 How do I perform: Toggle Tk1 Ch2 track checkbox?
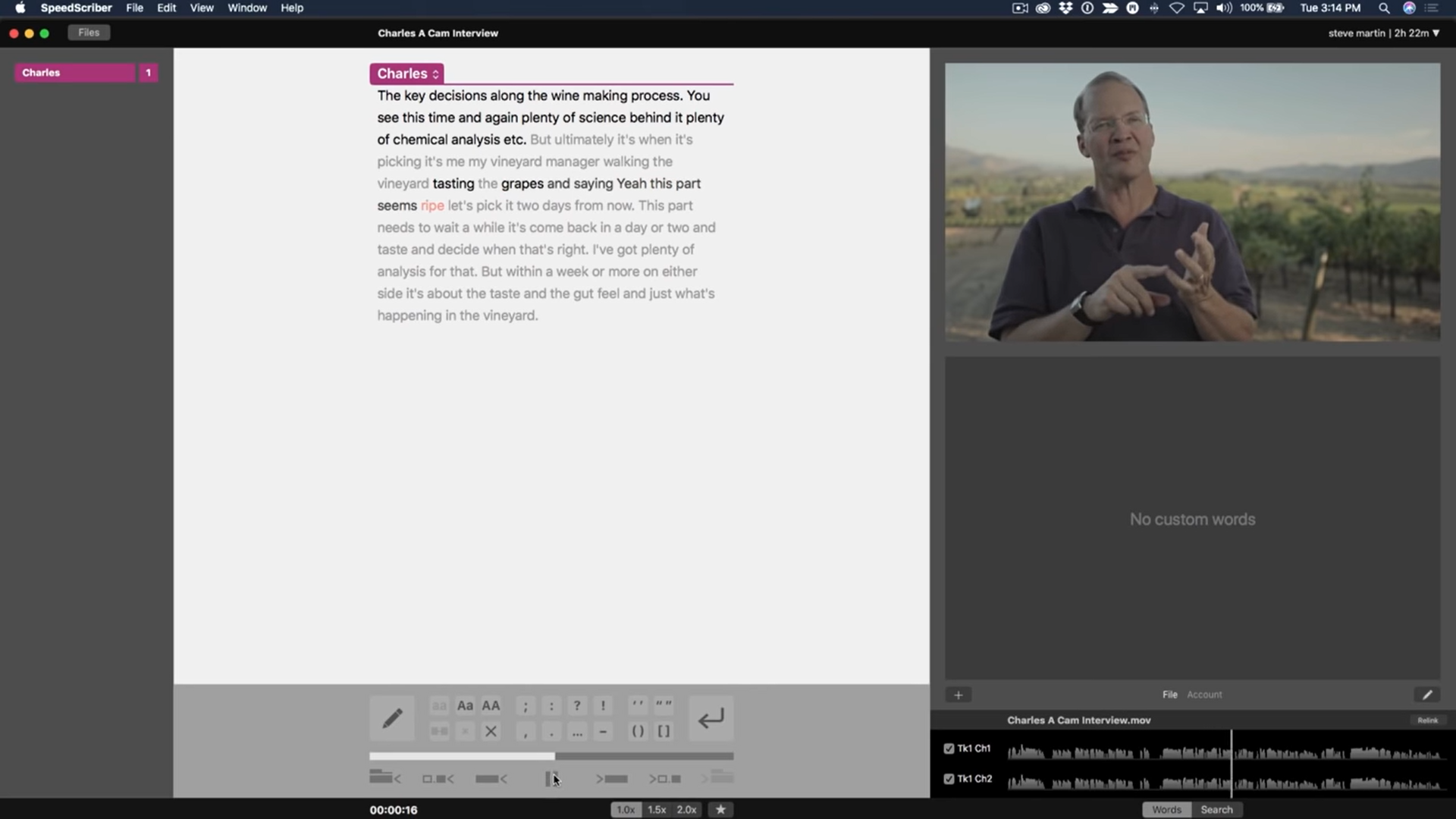(x=949, y=779)
